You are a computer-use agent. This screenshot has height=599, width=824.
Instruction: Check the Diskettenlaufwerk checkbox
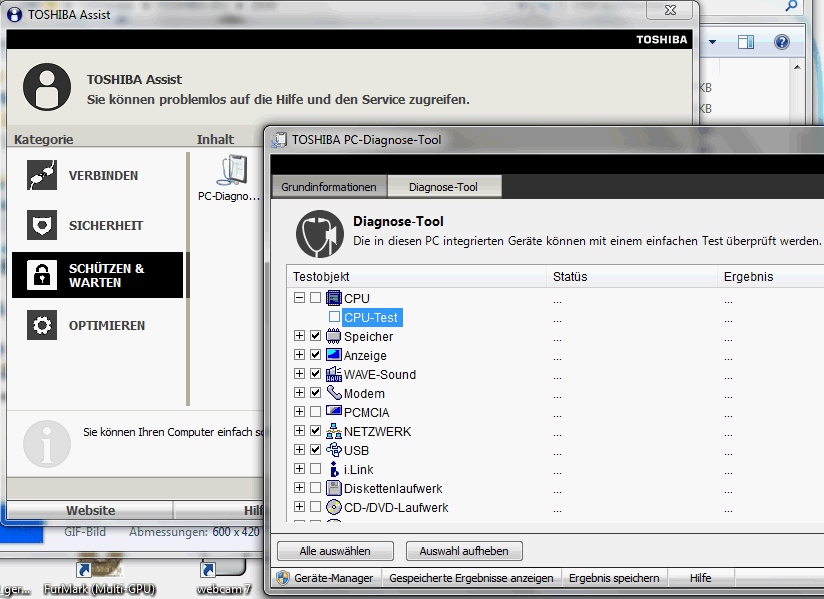tap(315, 488)
